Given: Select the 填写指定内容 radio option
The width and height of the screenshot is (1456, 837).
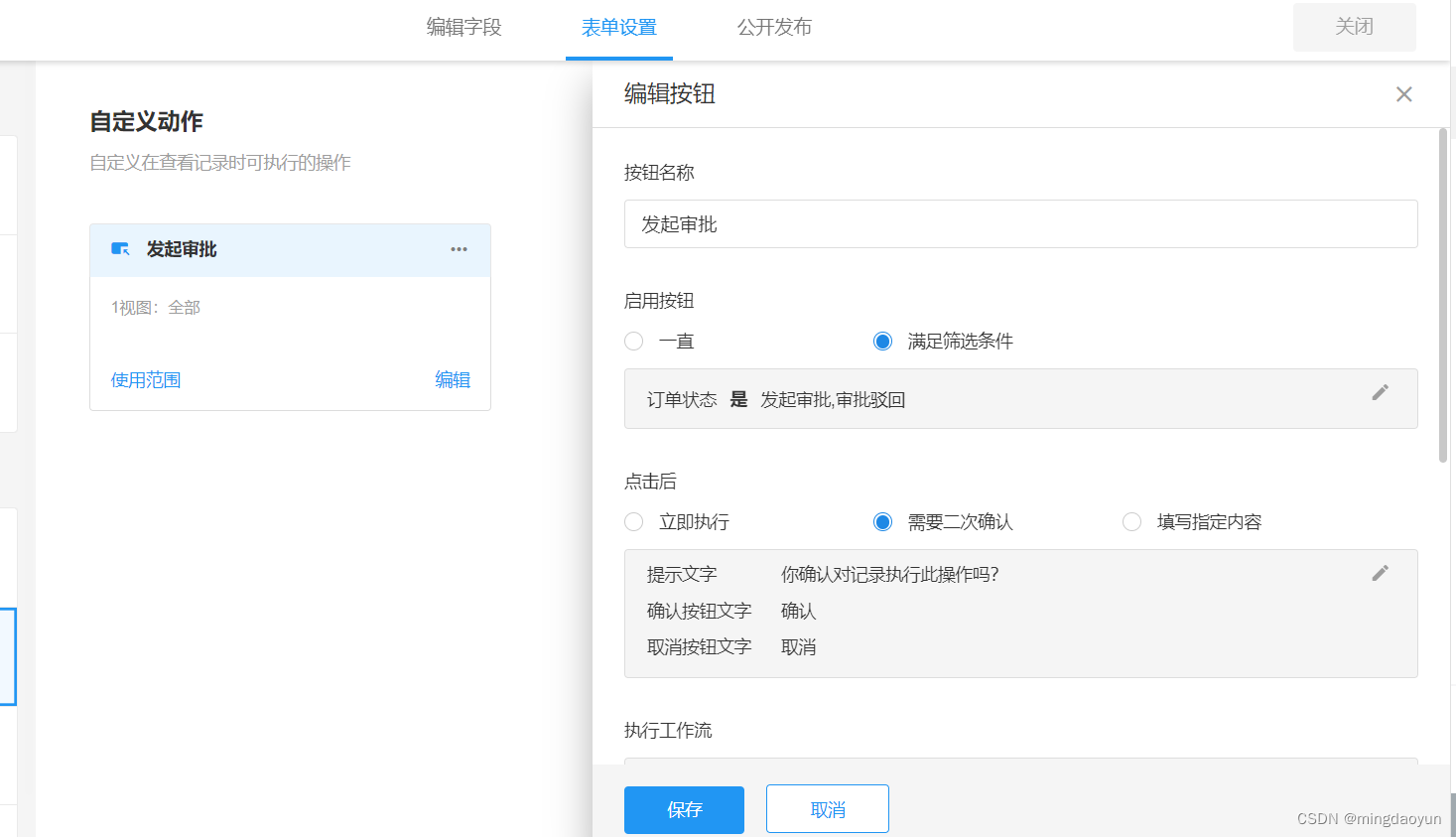Looking at the screenshot, I should 1131,521.
